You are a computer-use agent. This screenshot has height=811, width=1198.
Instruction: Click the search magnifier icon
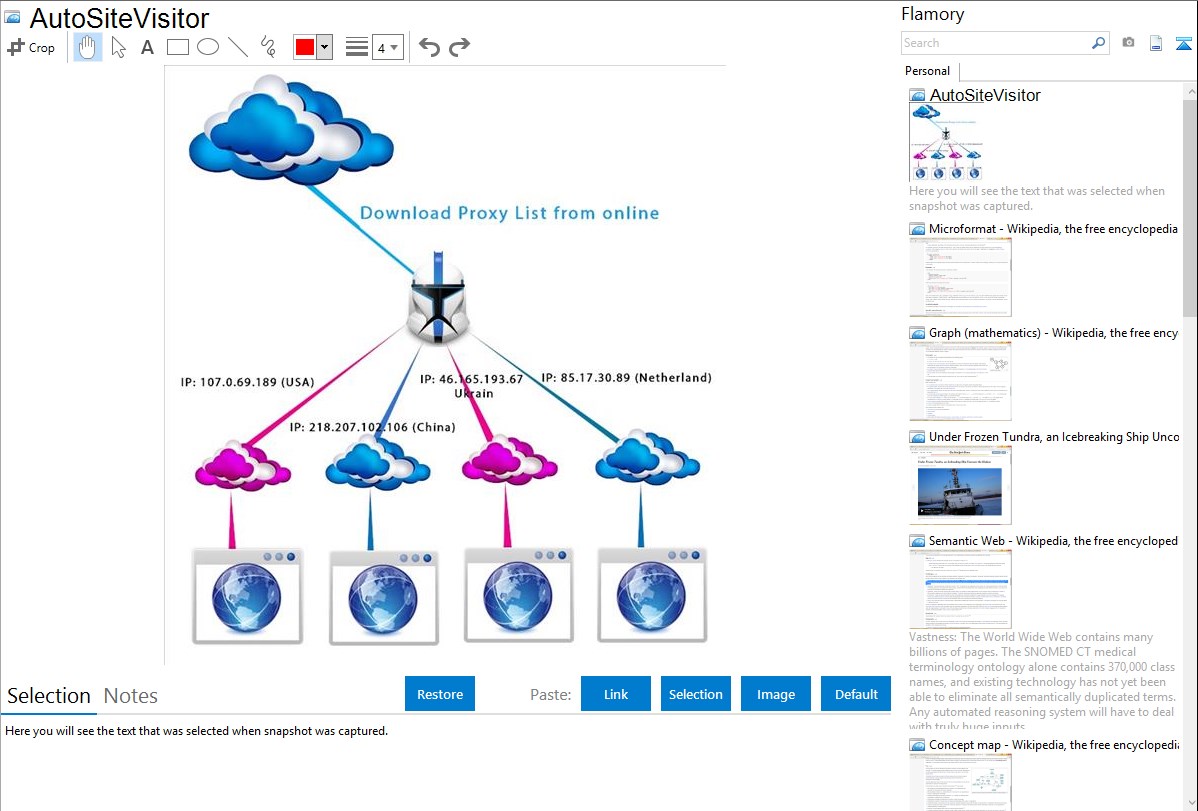(1098, 43)
